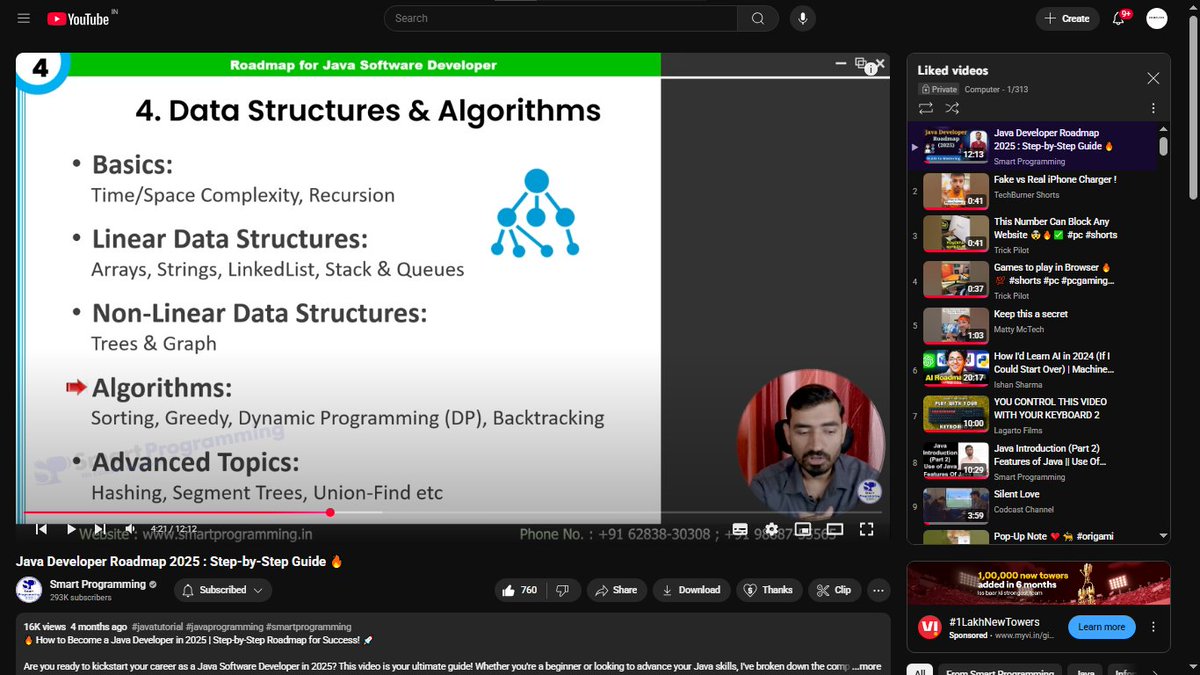Open playlist panel three-dot menu

(x=1153, y=108)
